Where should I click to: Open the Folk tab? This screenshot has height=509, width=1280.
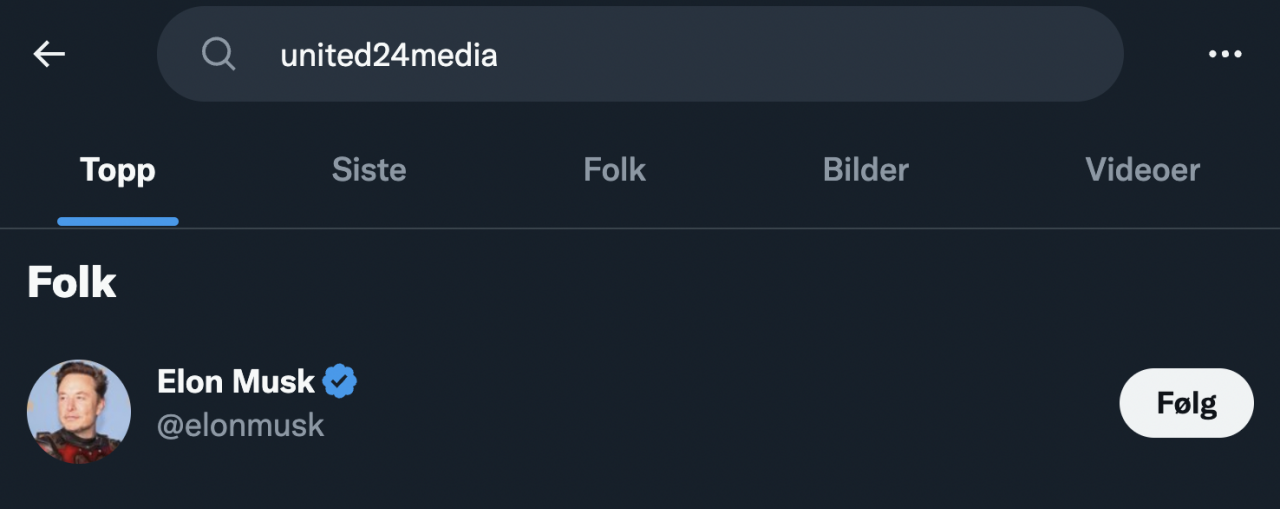point(614,170)
